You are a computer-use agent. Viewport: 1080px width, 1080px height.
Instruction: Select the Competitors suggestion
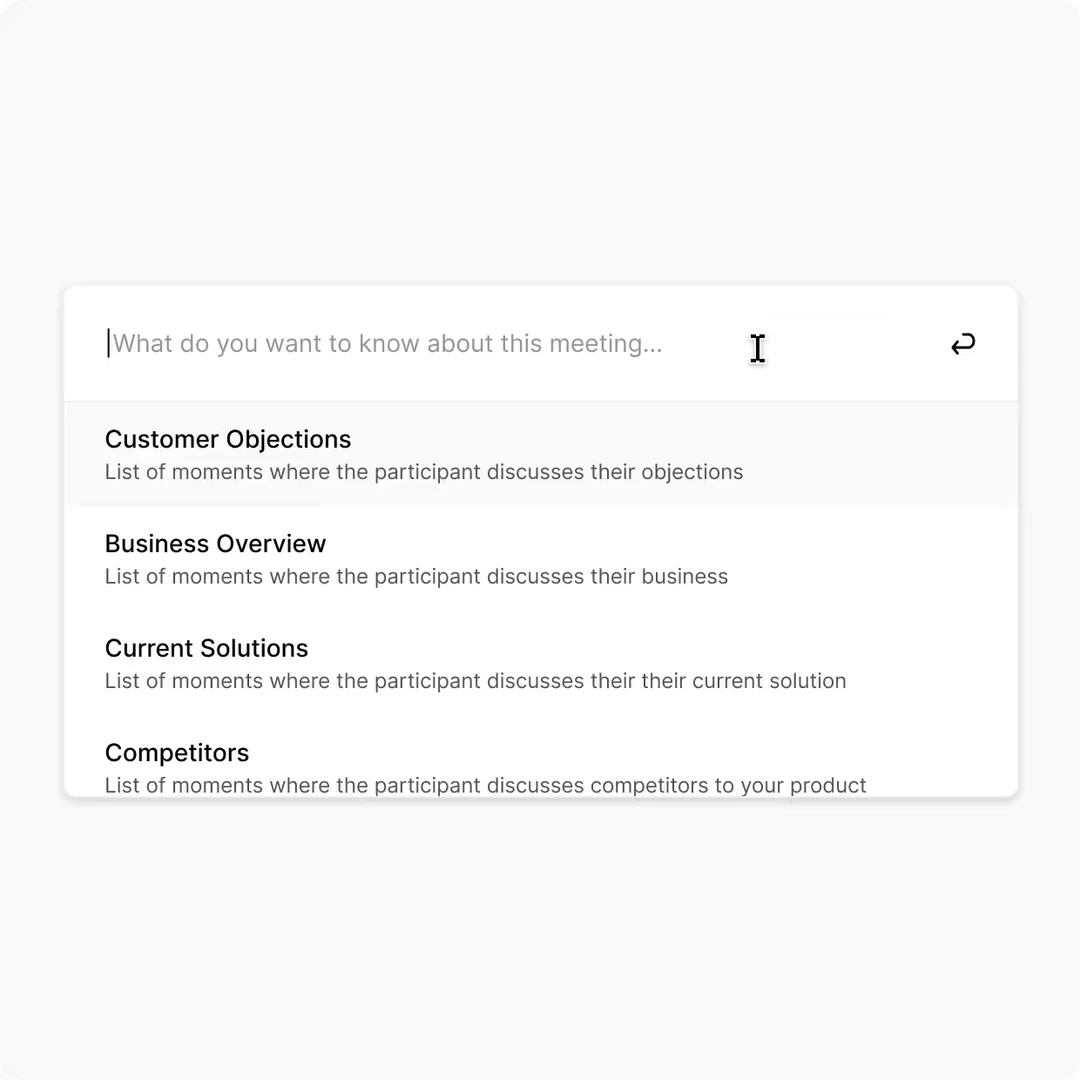tap(540, 767)
